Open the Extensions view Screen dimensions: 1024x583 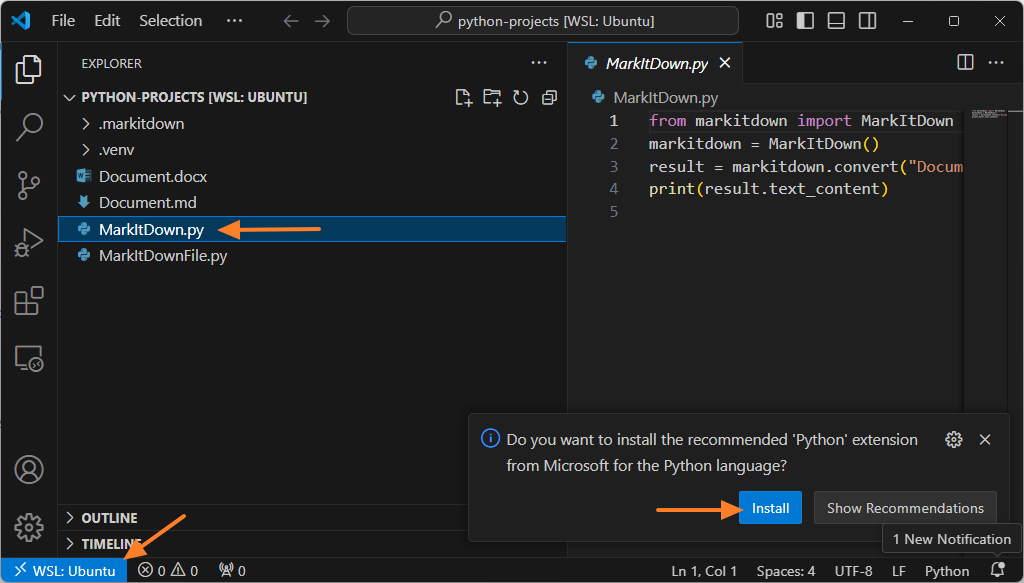tap(29, 301)
